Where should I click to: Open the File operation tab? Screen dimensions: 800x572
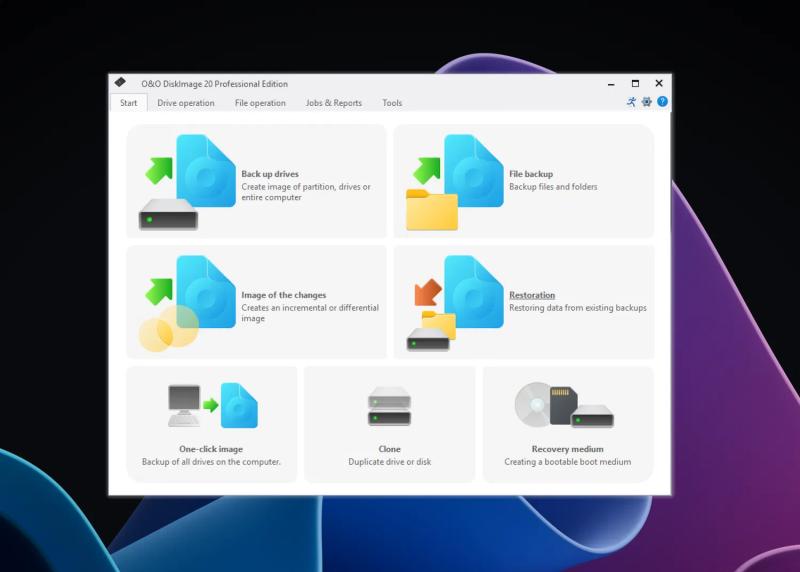coord(260,103)
